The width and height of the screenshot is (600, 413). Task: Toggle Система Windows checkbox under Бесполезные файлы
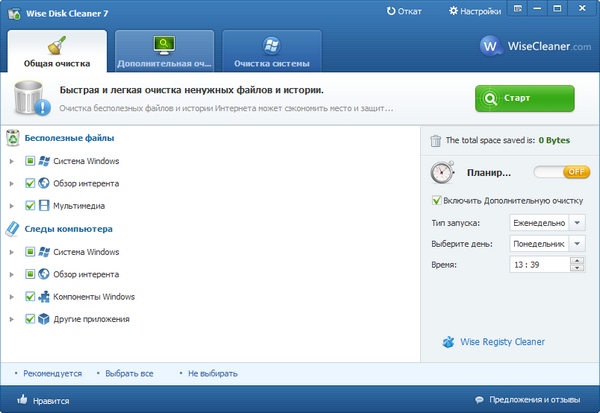click(x=30, y=161)
